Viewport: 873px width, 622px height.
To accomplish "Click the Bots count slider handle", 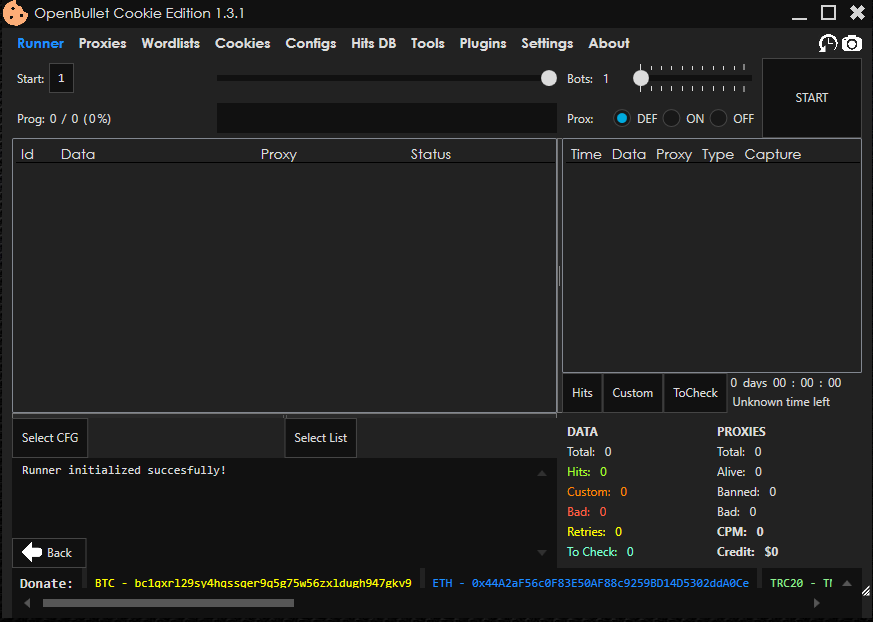I will point(641,78).
